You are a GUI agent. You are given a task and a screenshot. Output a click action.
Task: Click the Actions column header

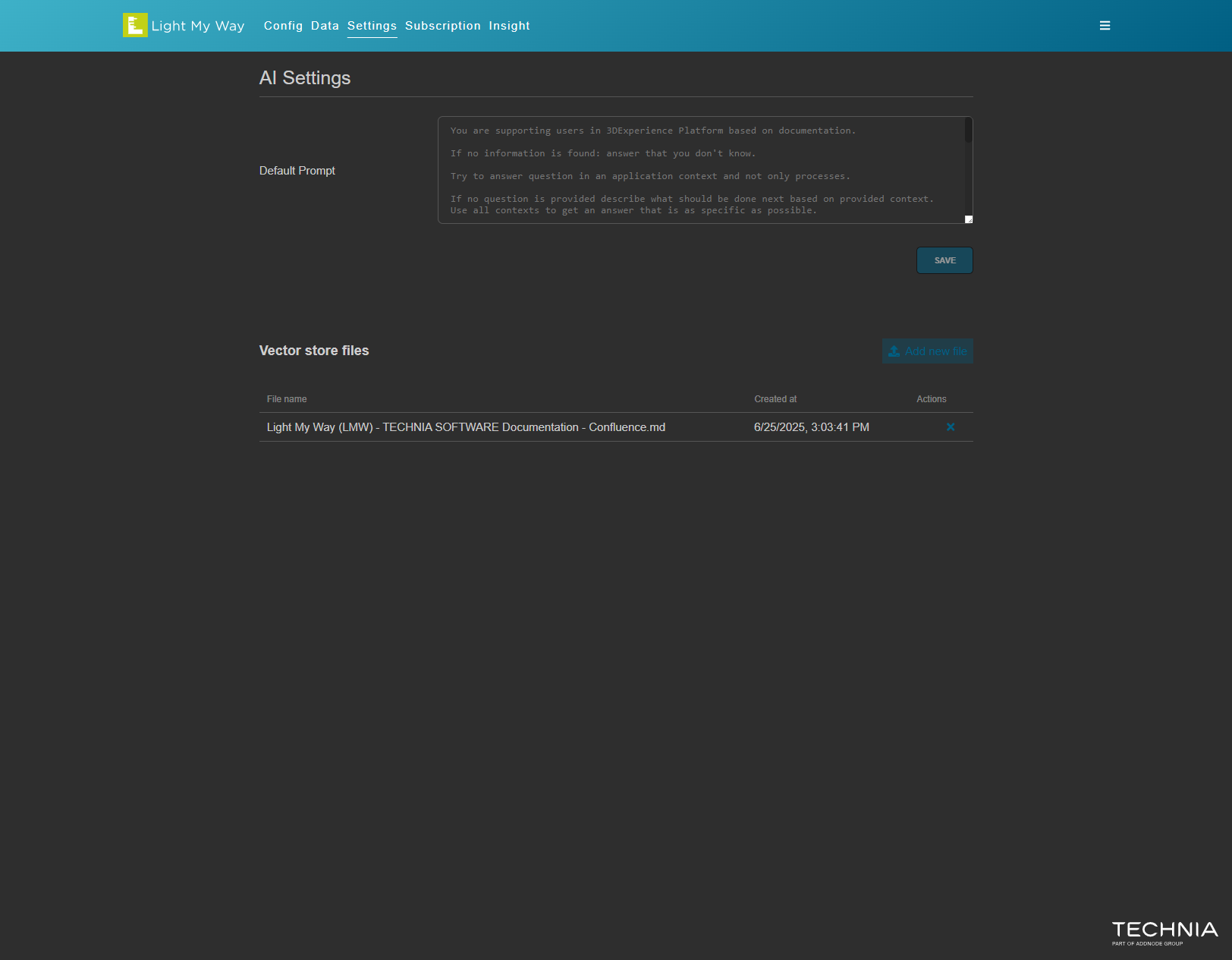[932, 399]
